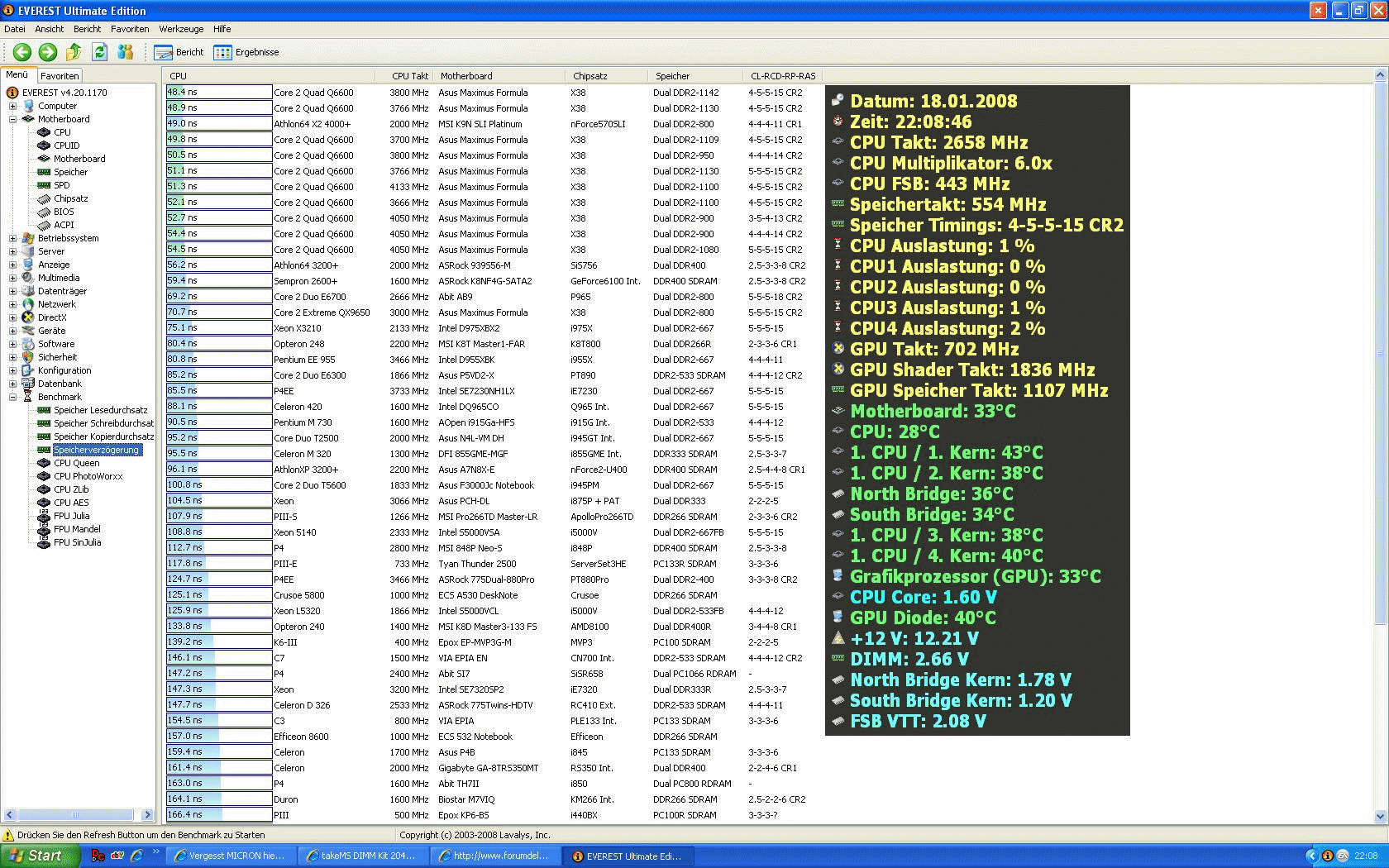Viewport: 1389px width, 868px height.
Task: Select the CPU PhotoWorxx benchmark
Action: click(x=88, y=476)
